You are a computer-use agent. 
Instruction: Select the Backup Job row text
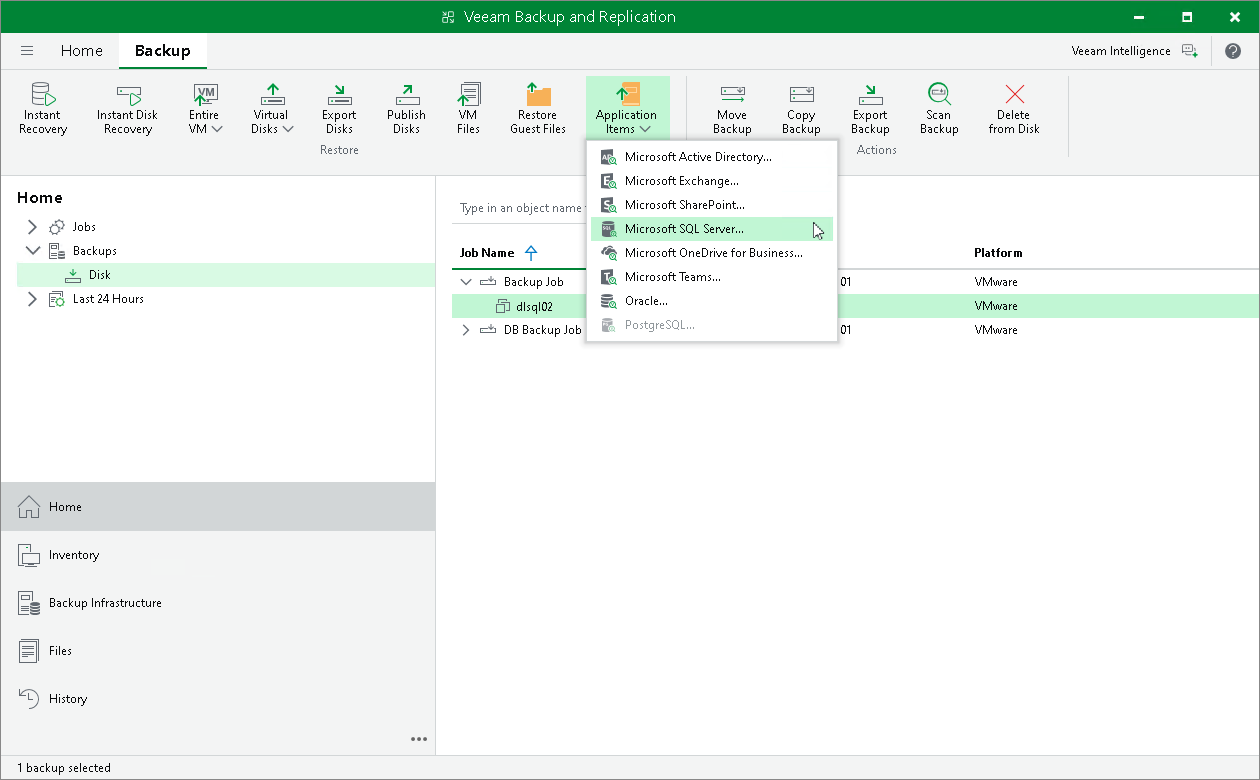[x=533, y=282]
